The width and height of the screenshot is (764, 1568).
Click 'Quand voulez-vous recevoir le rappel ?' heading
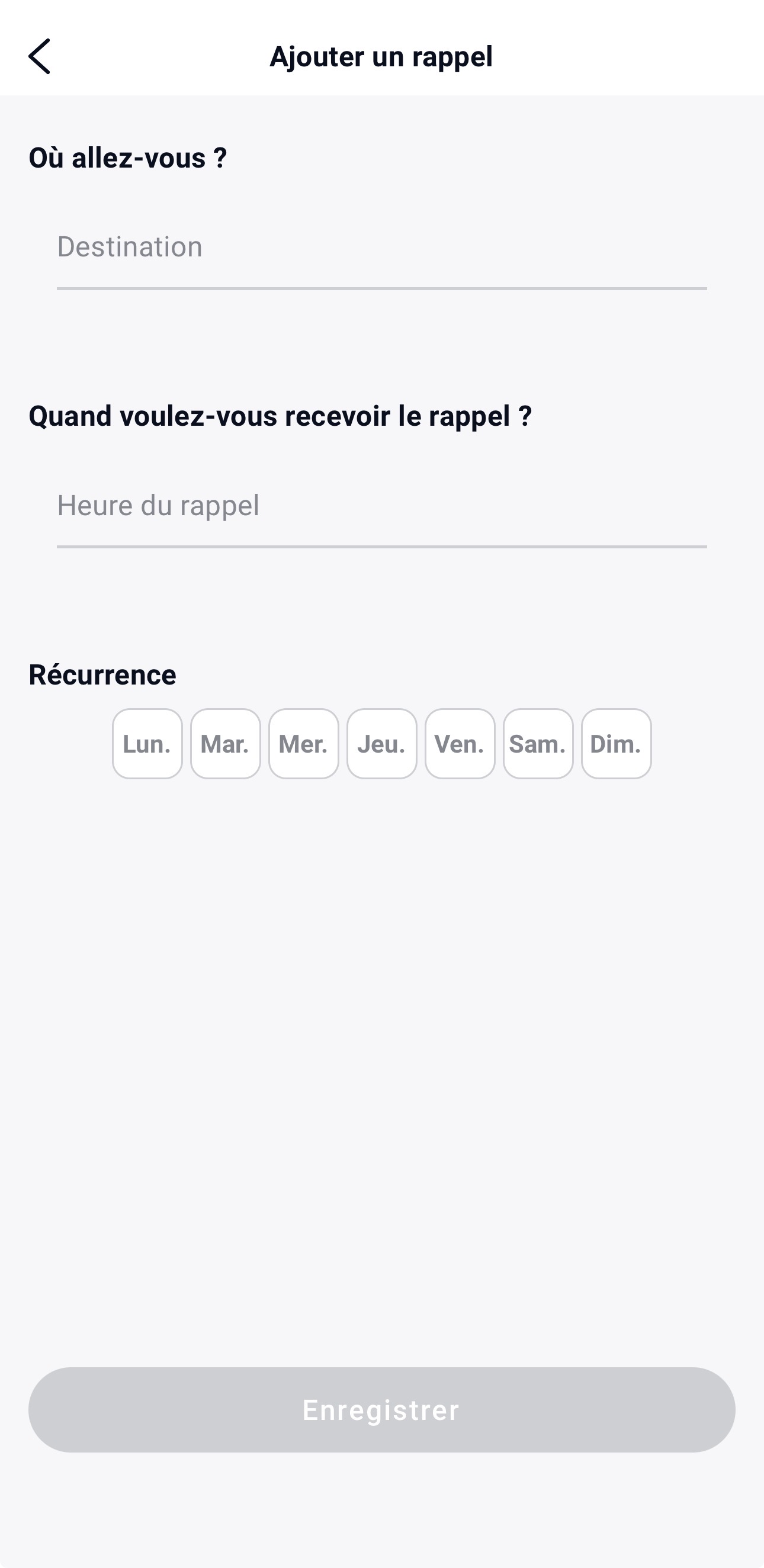(x=280, y=416)
